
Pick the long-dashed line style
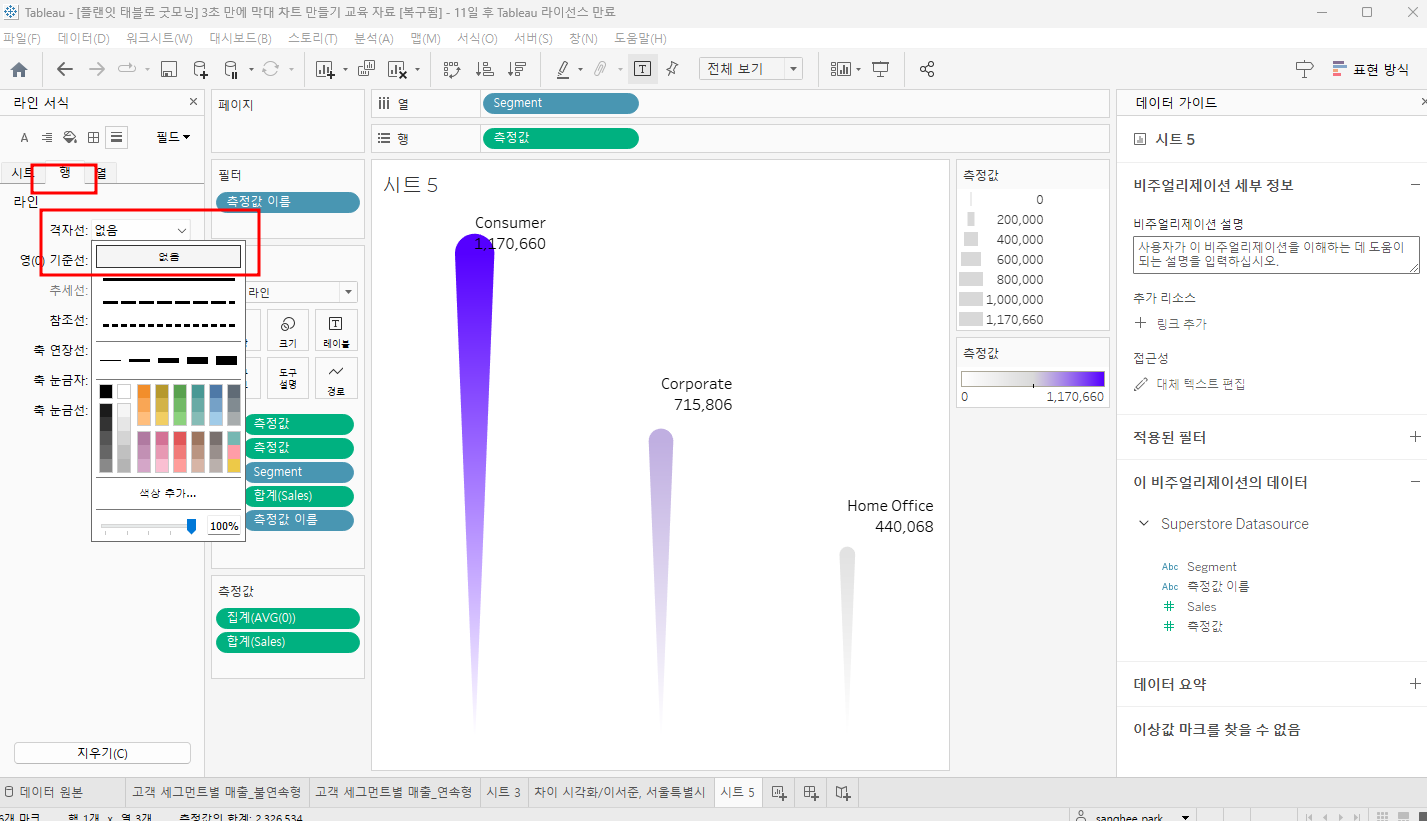[168, 302]
